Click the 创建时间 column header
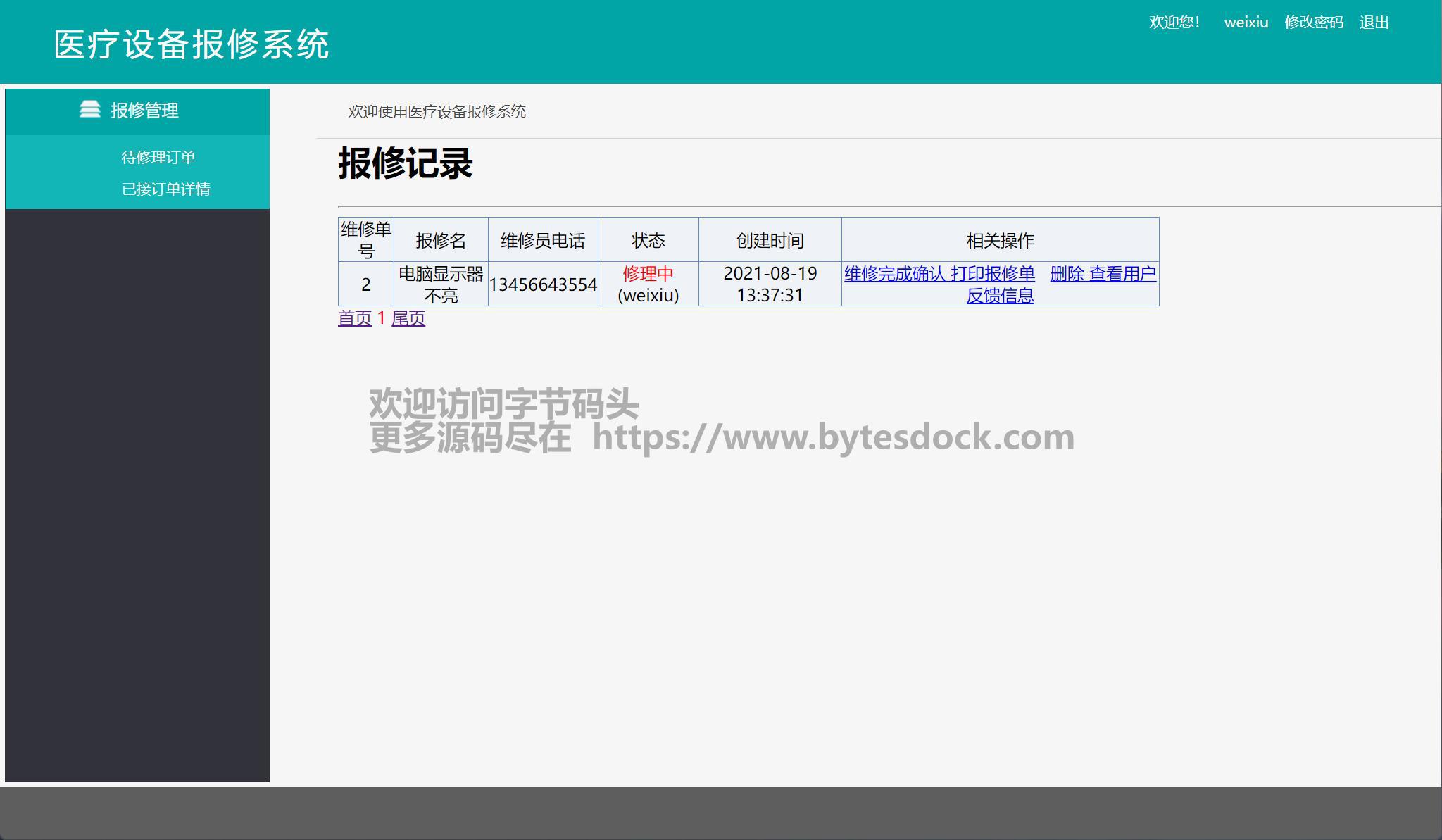 click(x=770, y=241)
